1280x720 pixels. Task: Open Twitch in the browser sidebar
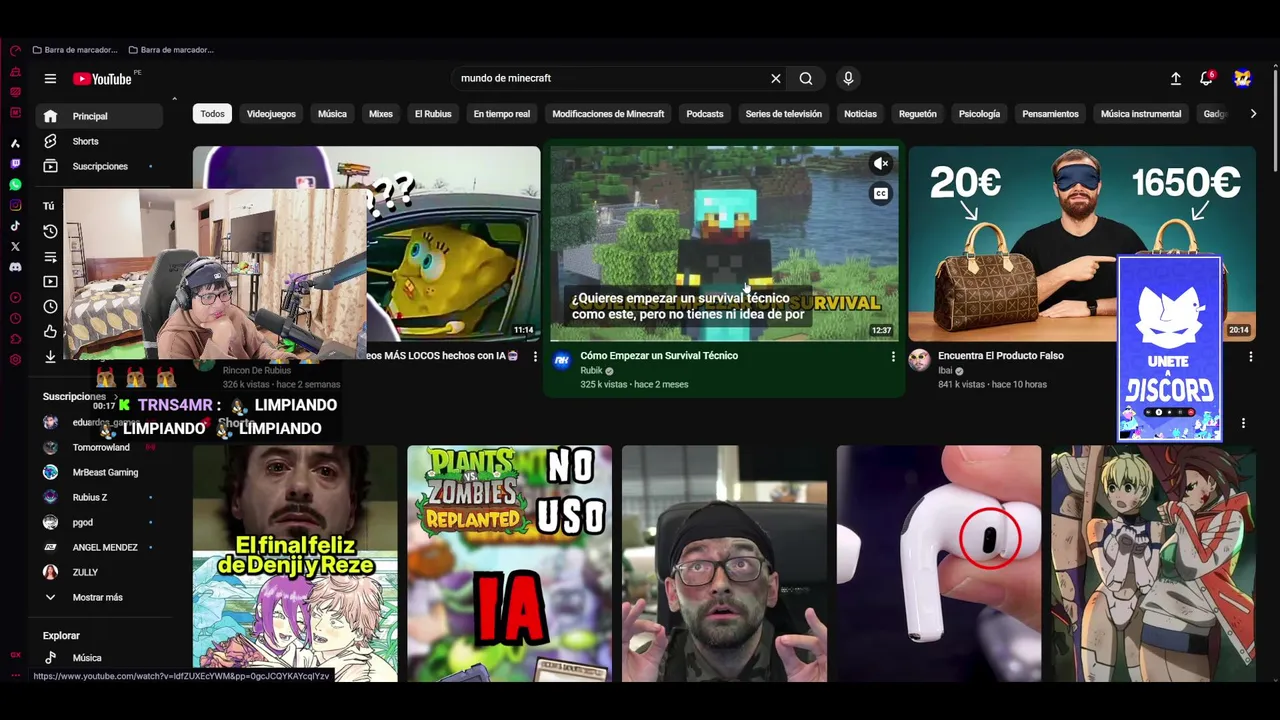[15, 164]
